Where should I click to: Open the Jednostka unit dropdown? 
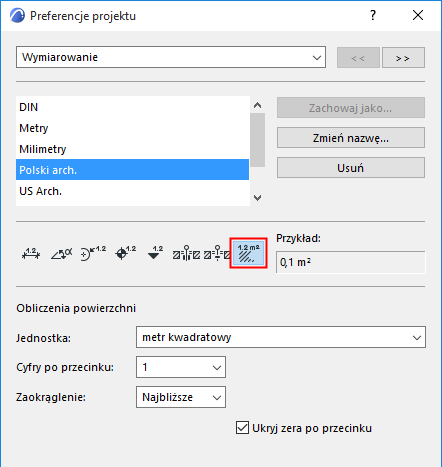pyautogui.click(x=281, y=337)
